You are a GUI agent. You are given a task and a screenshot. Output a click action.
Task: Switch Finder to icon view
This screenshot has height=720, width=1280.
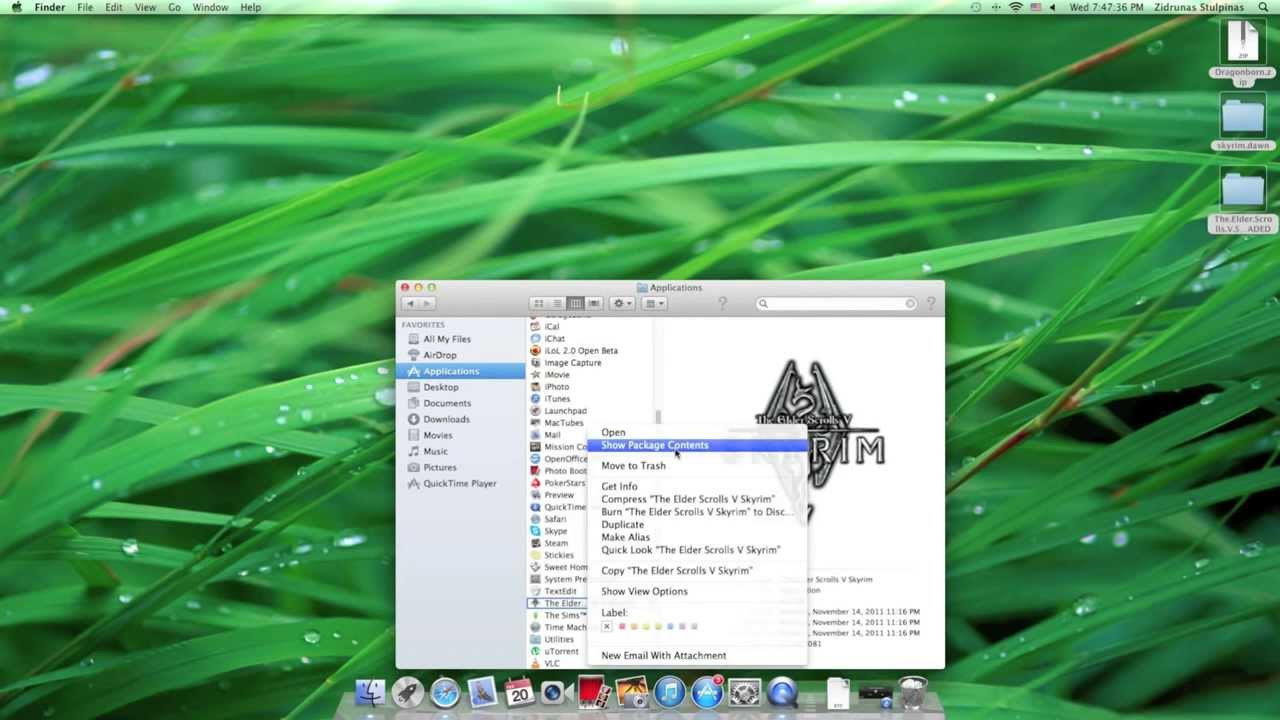[x=538, y=303]
